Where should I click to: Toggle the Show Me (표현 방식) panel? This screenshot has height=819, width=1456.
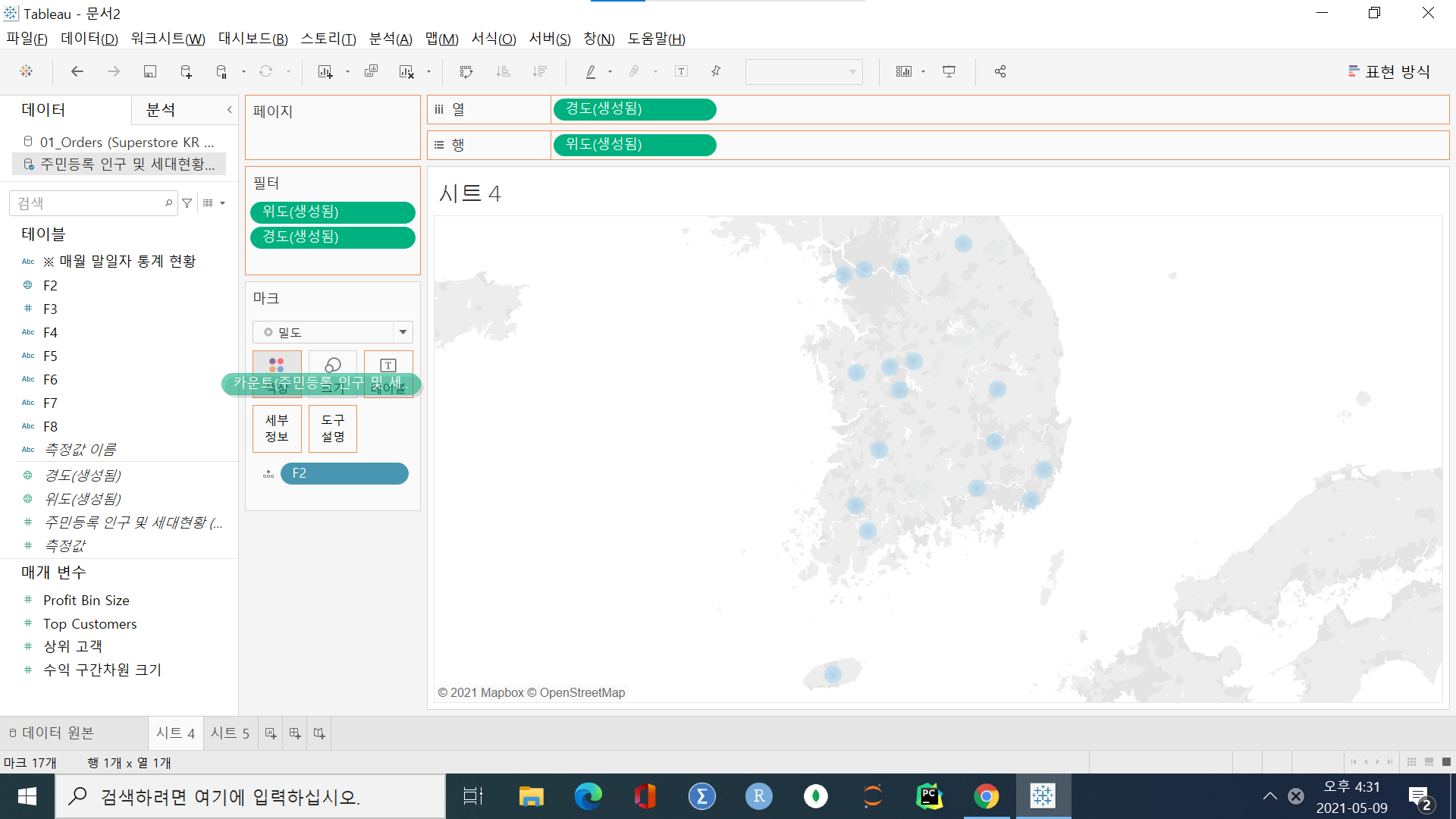click(x=1389, y=71)
